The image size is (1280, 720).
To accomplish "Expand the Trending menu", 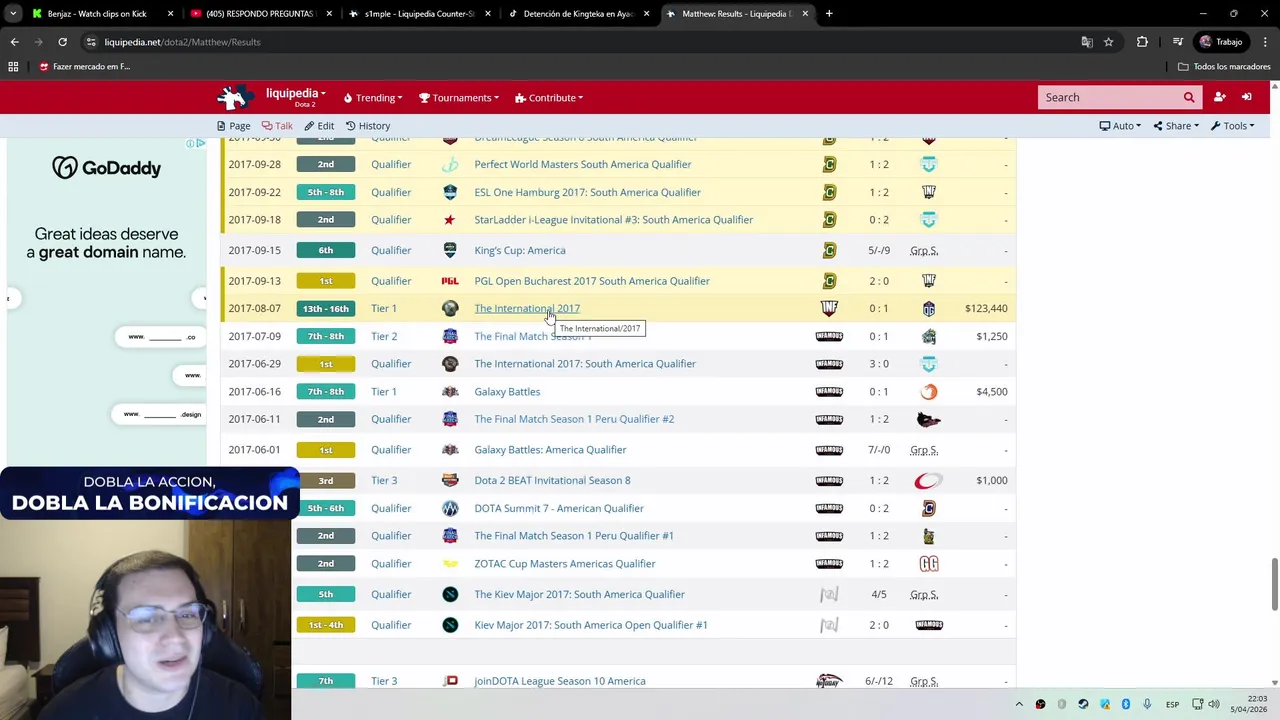I will (x=373, y=98).
